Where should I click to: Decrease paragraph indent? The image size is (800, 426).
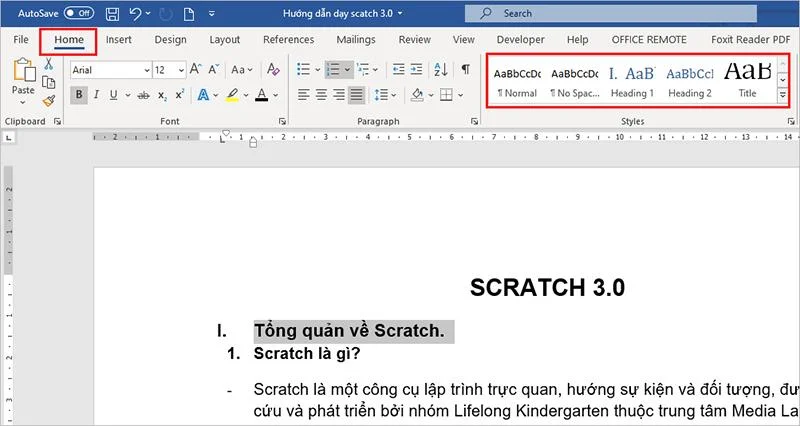tap(398, 69)
